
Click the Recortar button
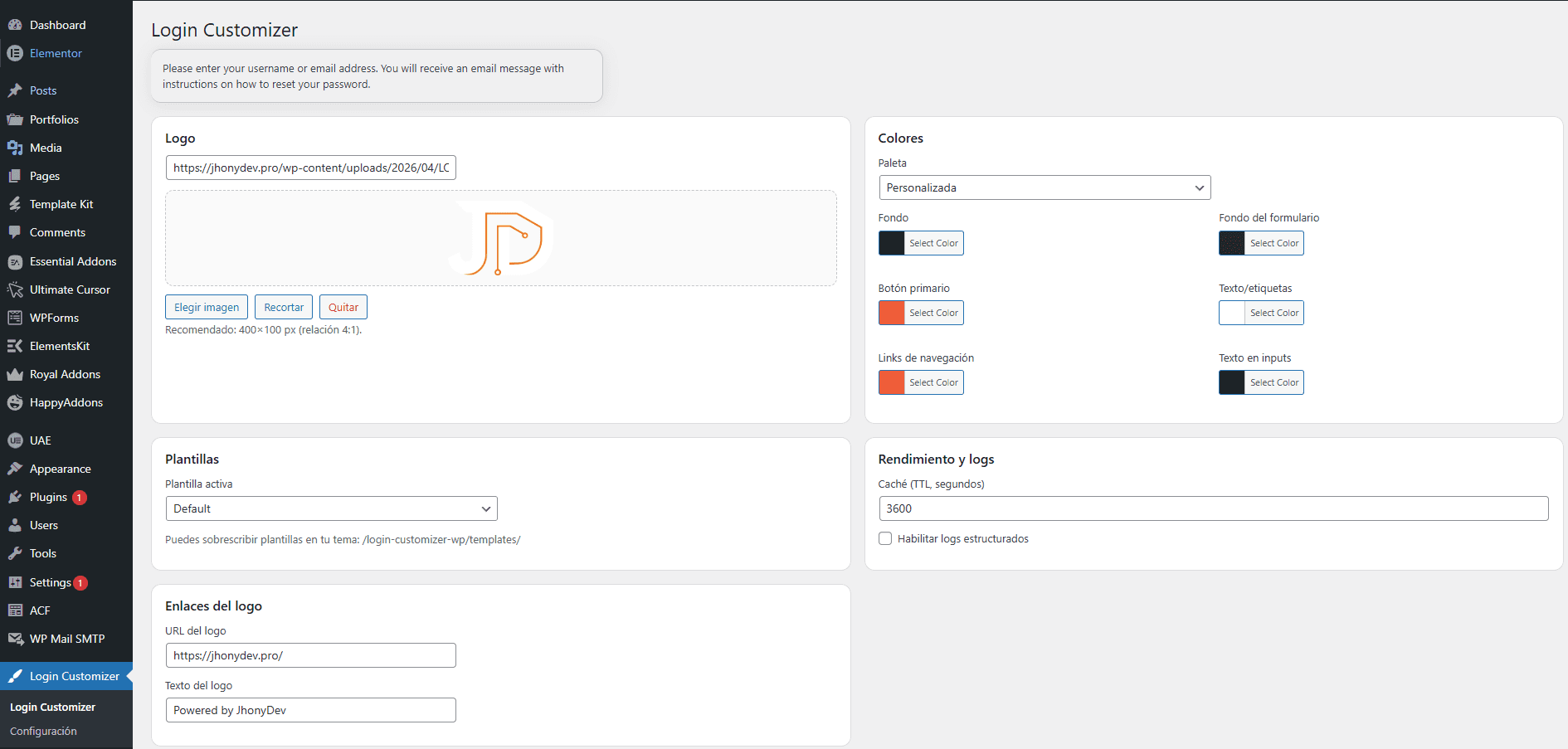(x=284, y=307)
